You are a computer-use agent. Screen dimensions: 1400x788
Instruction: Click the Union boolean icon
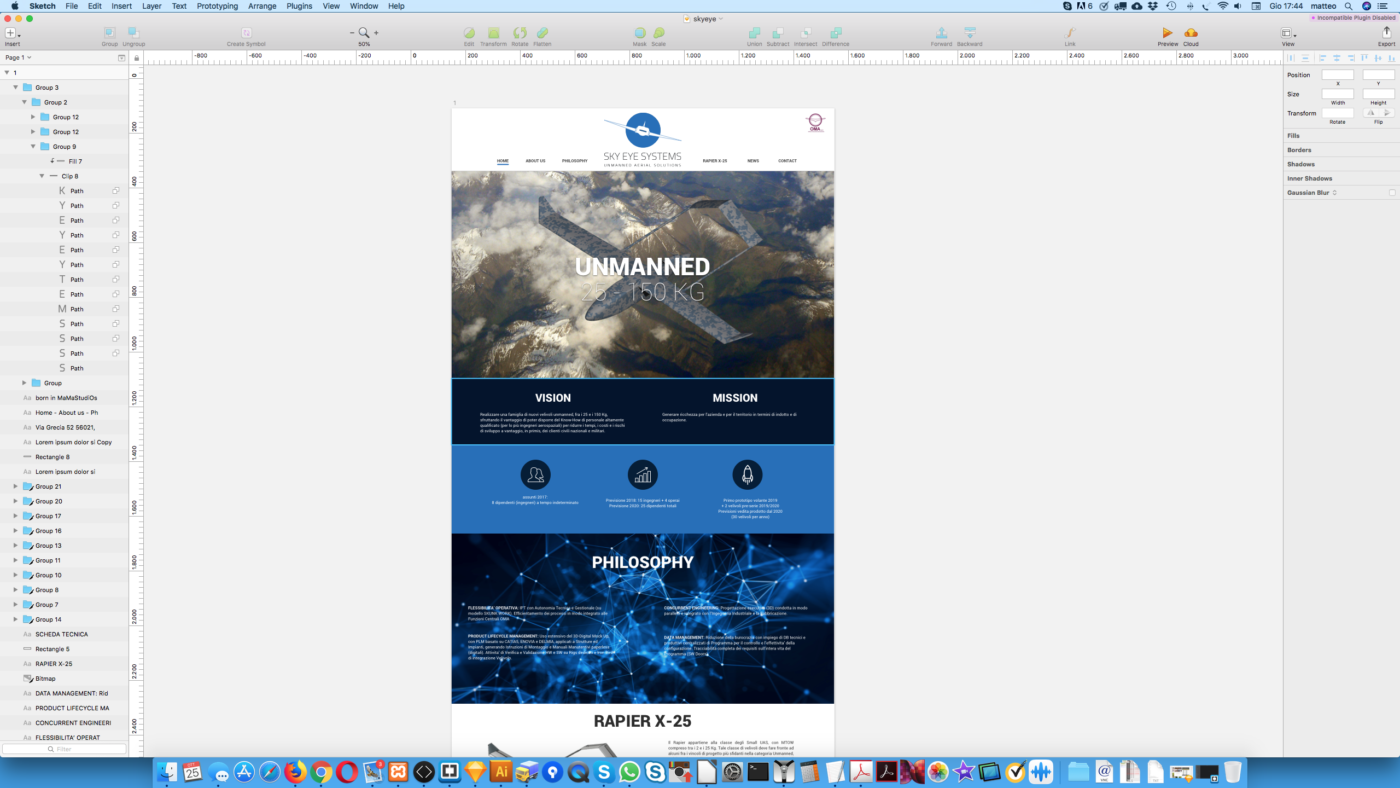(754, 33)
